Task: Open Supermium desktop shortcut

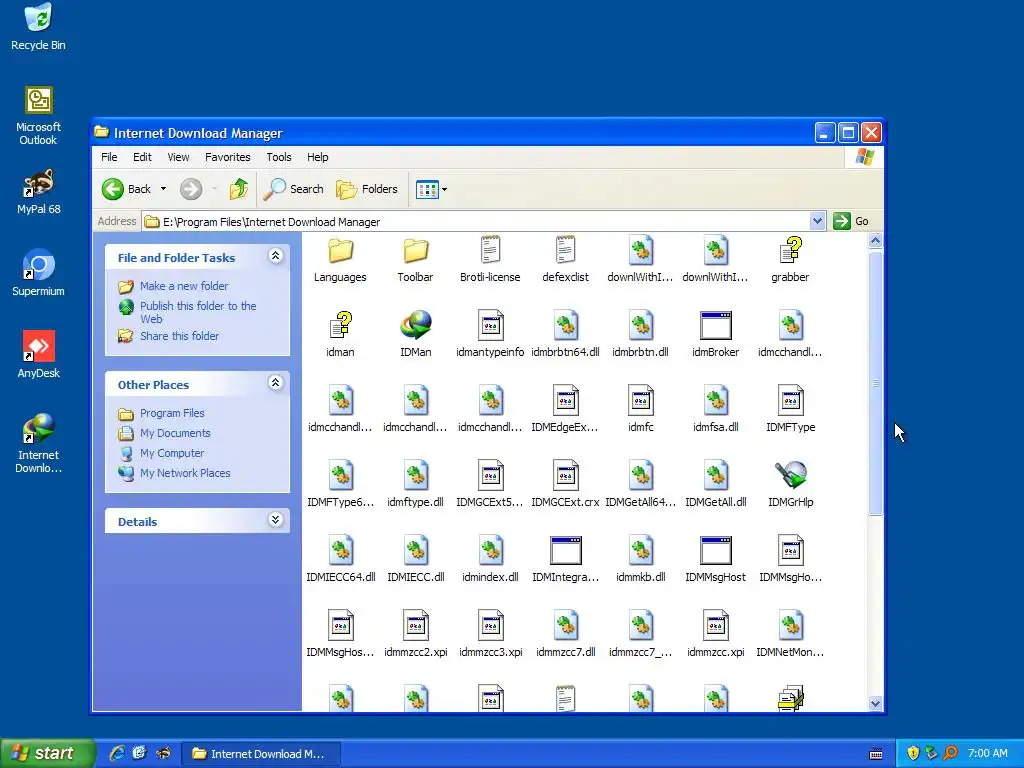Action: pyautogui.click(x=39, y=273)
